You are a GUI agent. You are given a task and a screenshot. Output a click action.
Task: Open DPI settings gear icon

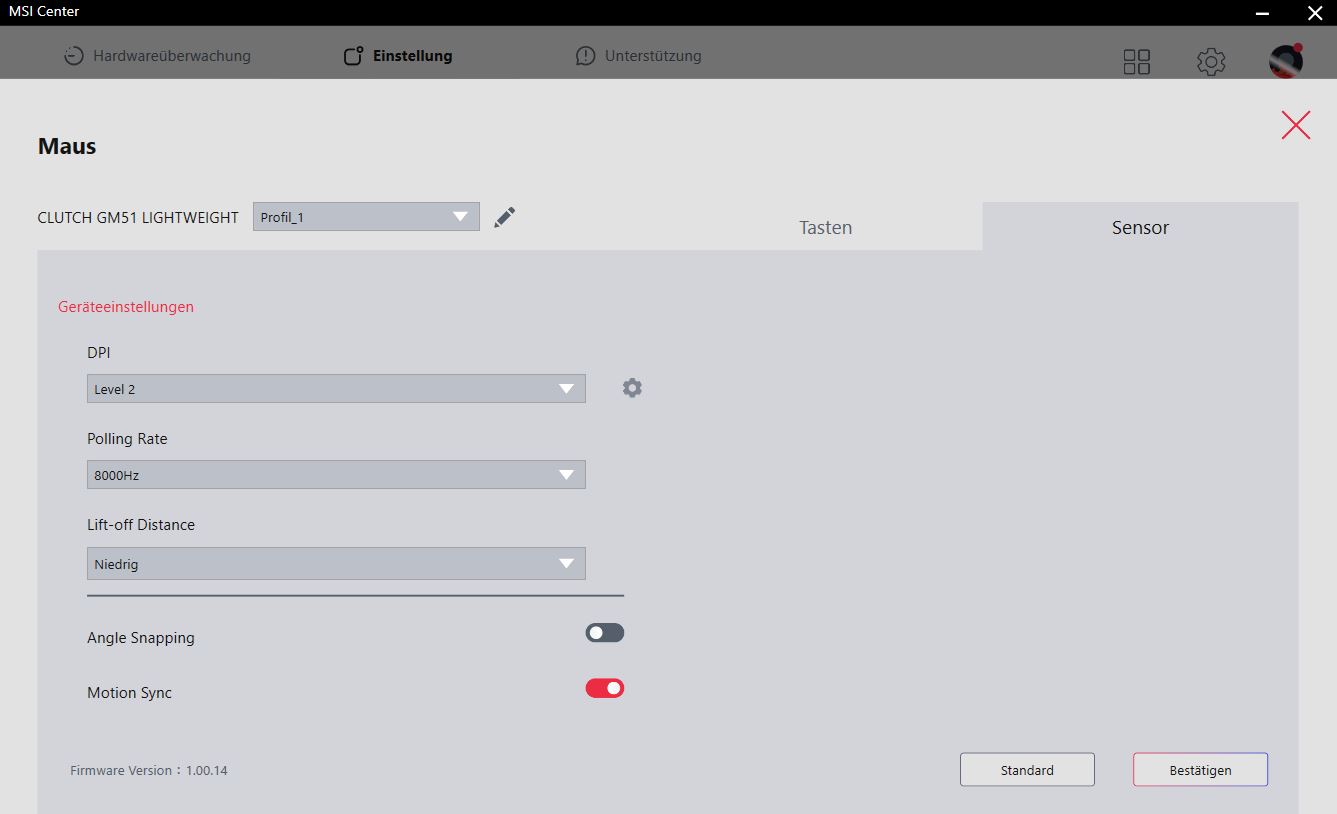pos(632,388)
